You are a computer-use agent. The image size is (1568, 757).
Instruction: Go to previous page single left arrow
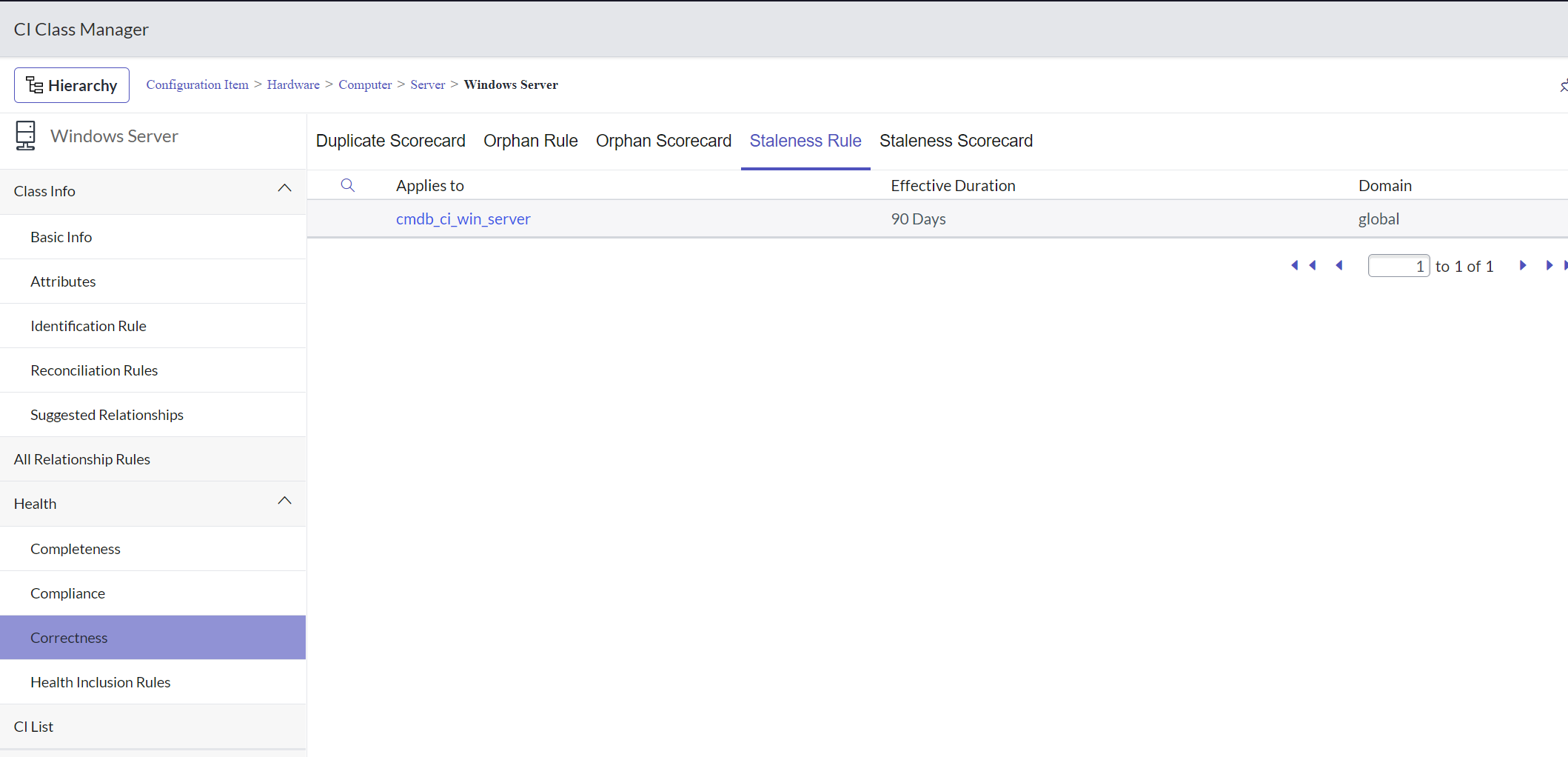(x=1339, y=265)
